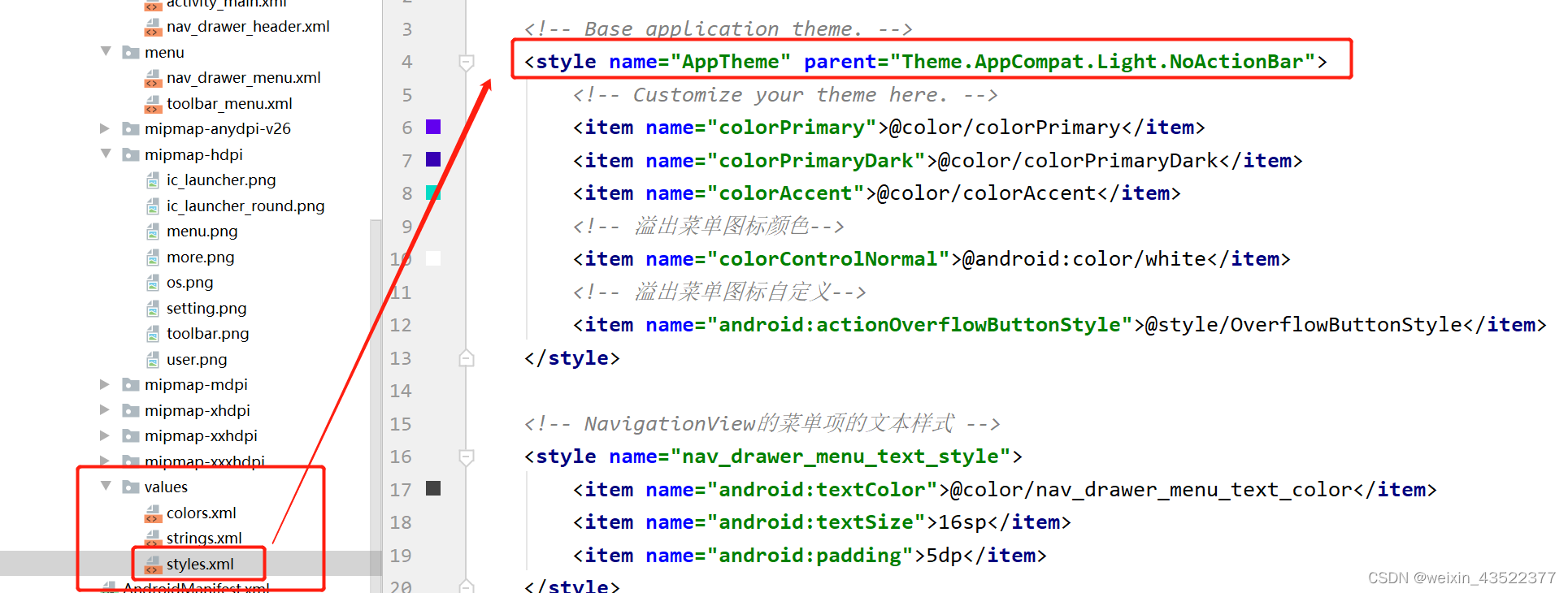Click the 16sp text size value
The image size is (1568, 593).
[x=962, y=522]
